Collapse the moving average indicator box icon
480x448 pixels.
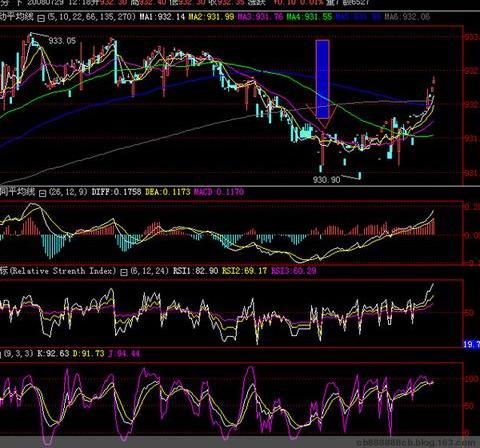coord(41,18)
